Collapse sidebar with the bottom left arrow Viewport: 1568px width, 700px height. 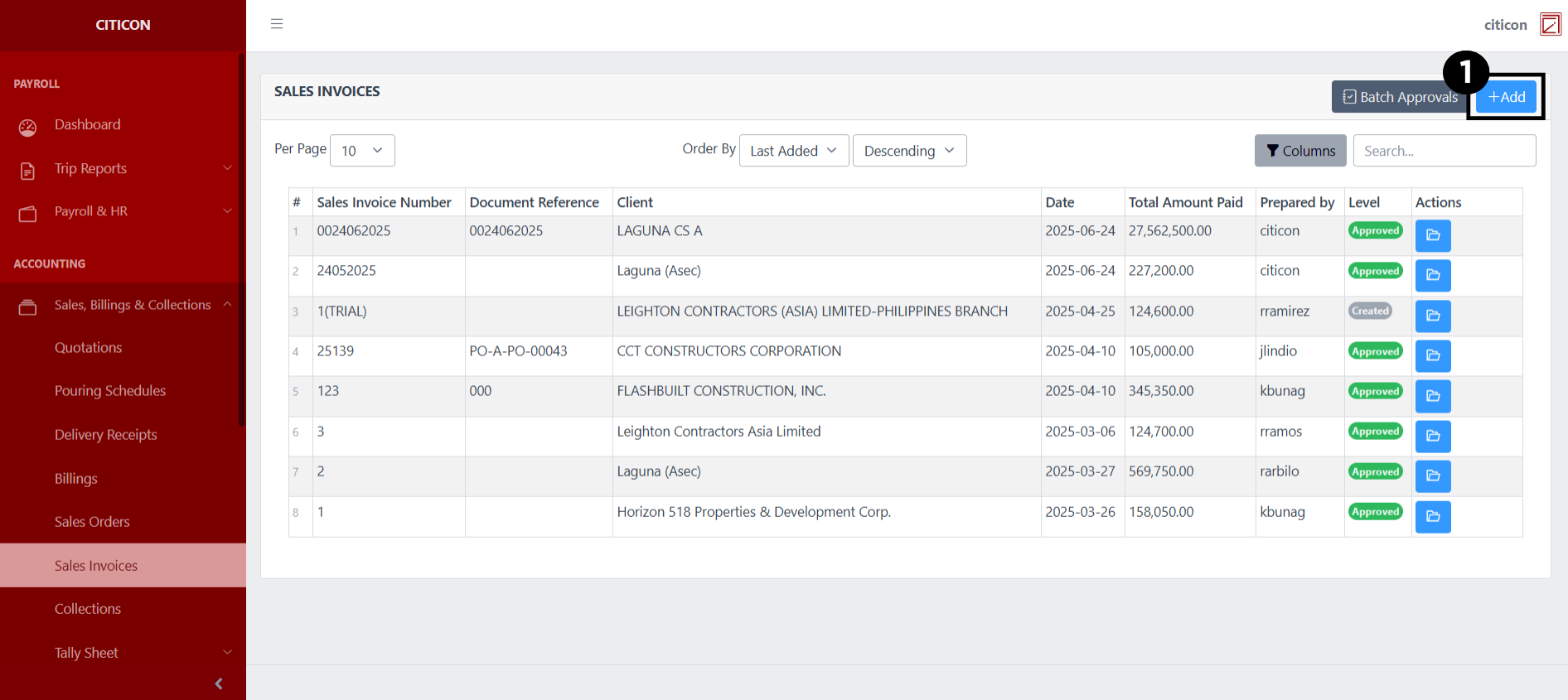pos(219,683)
